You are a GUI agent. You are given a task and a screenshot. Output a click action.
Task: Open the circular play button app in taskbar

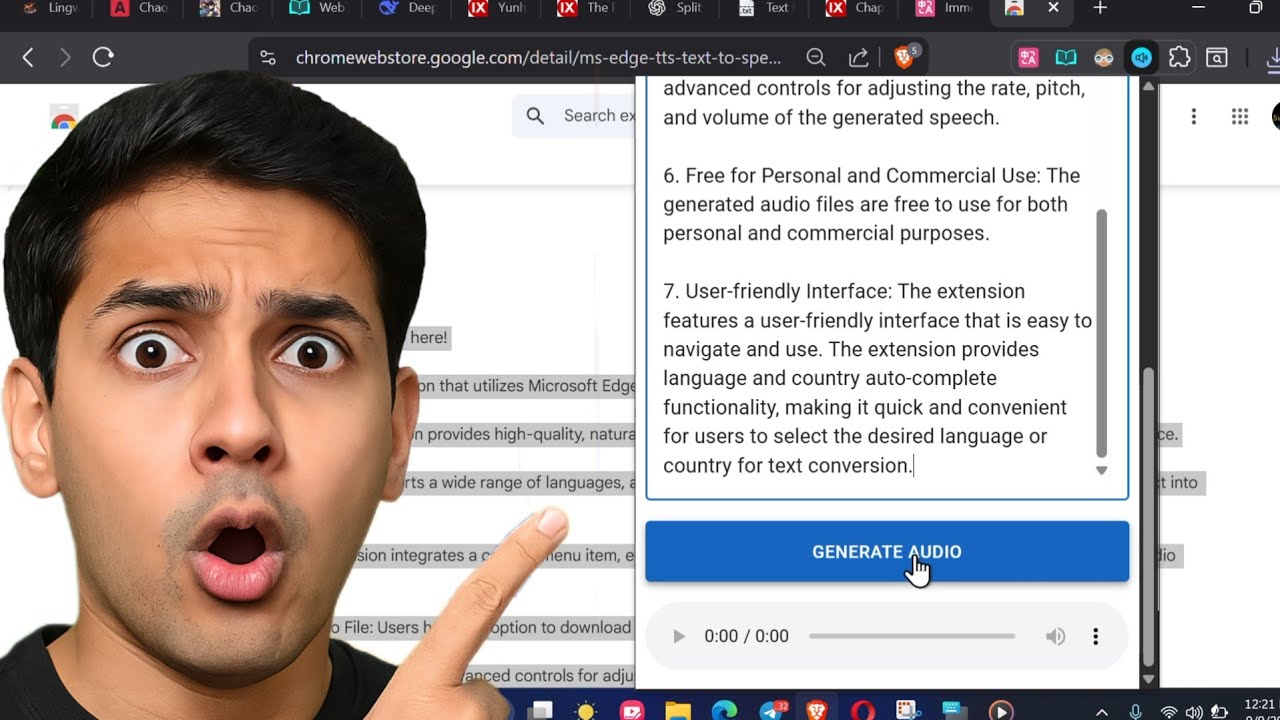click(1001, 711)
